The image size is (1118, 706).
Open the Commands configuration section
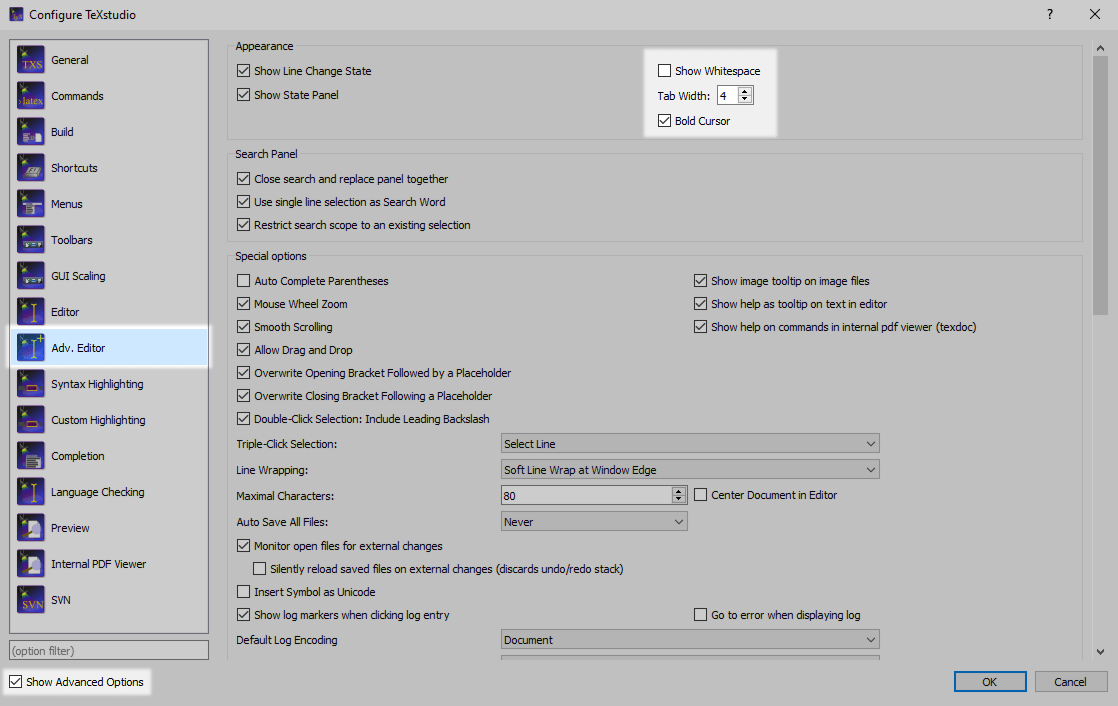77,95
